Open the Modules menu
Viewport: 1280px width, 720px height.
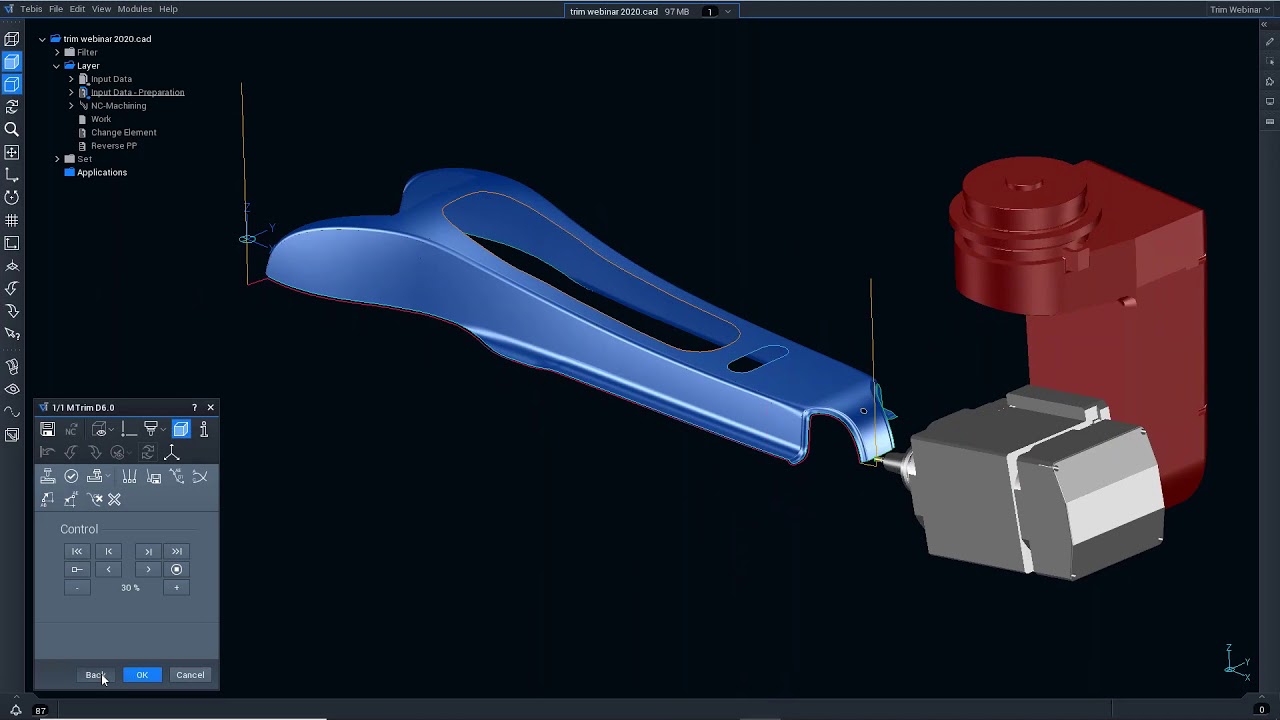(135, 9)
